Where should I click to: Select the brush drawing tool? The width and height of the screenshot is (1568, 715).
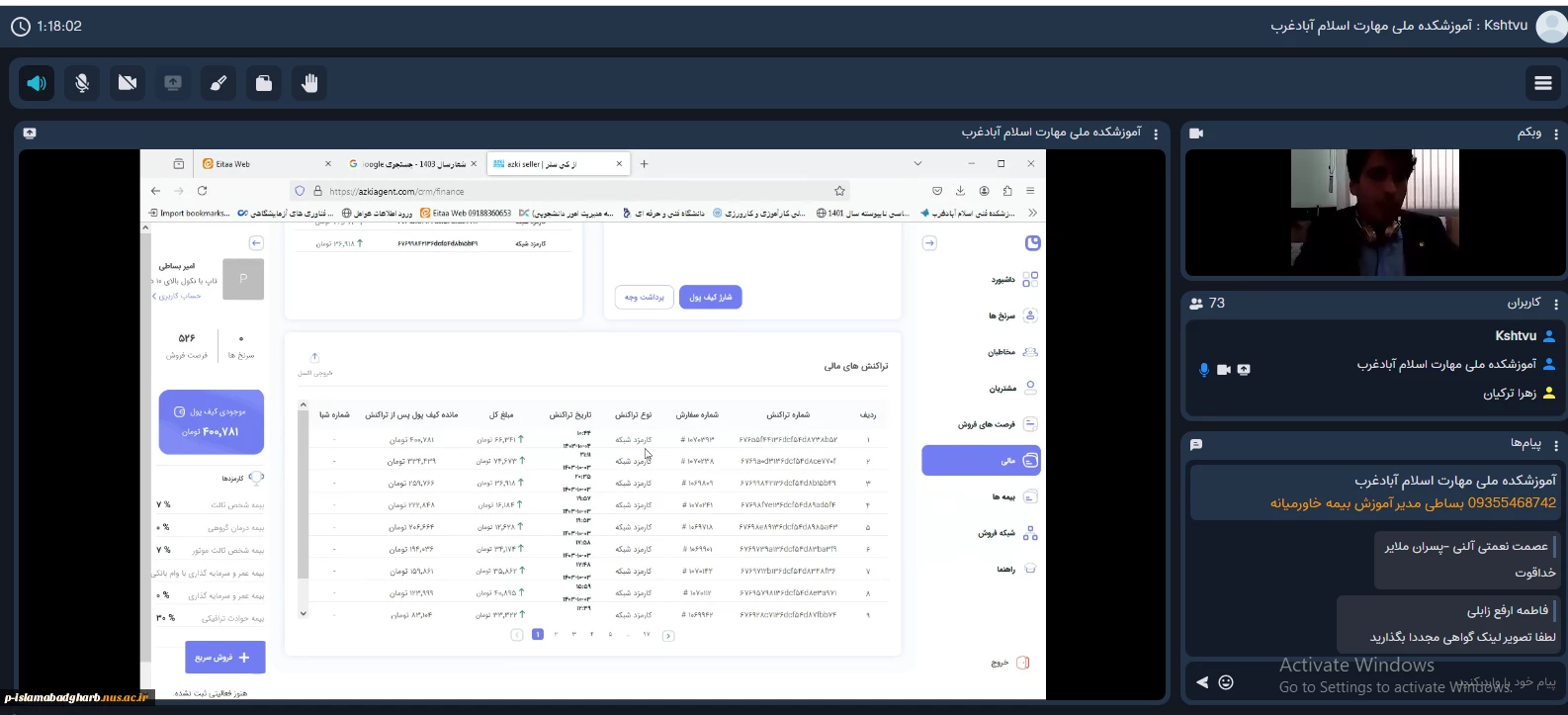click(218, 83)
